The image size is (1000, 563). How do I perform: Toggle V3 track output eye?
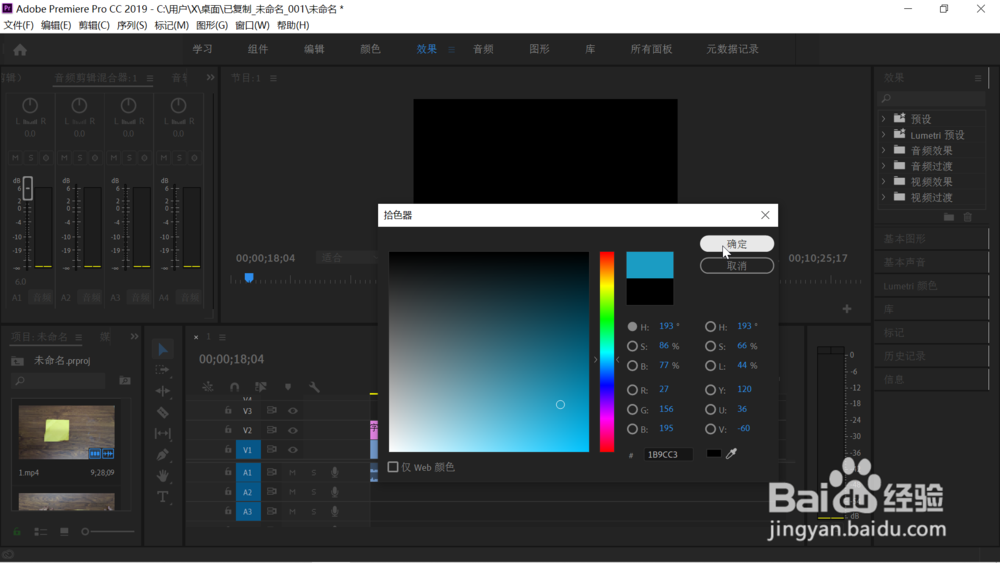293,411
